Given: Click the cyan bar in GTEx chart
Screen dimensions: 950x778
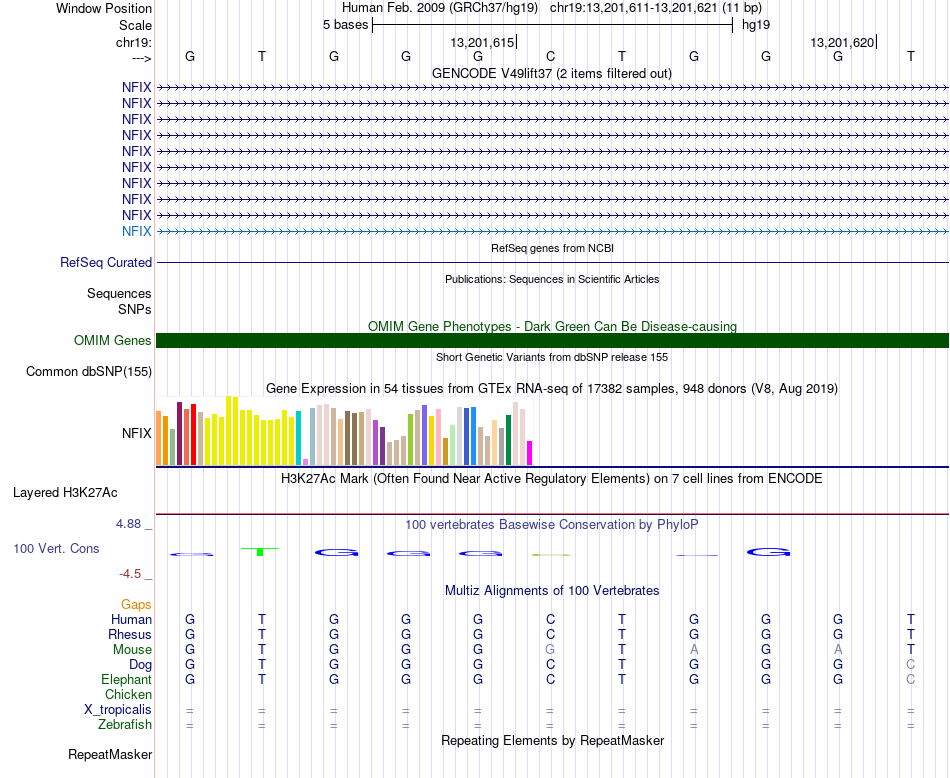Looking at the screenshot, I should [x=299, y=438].
